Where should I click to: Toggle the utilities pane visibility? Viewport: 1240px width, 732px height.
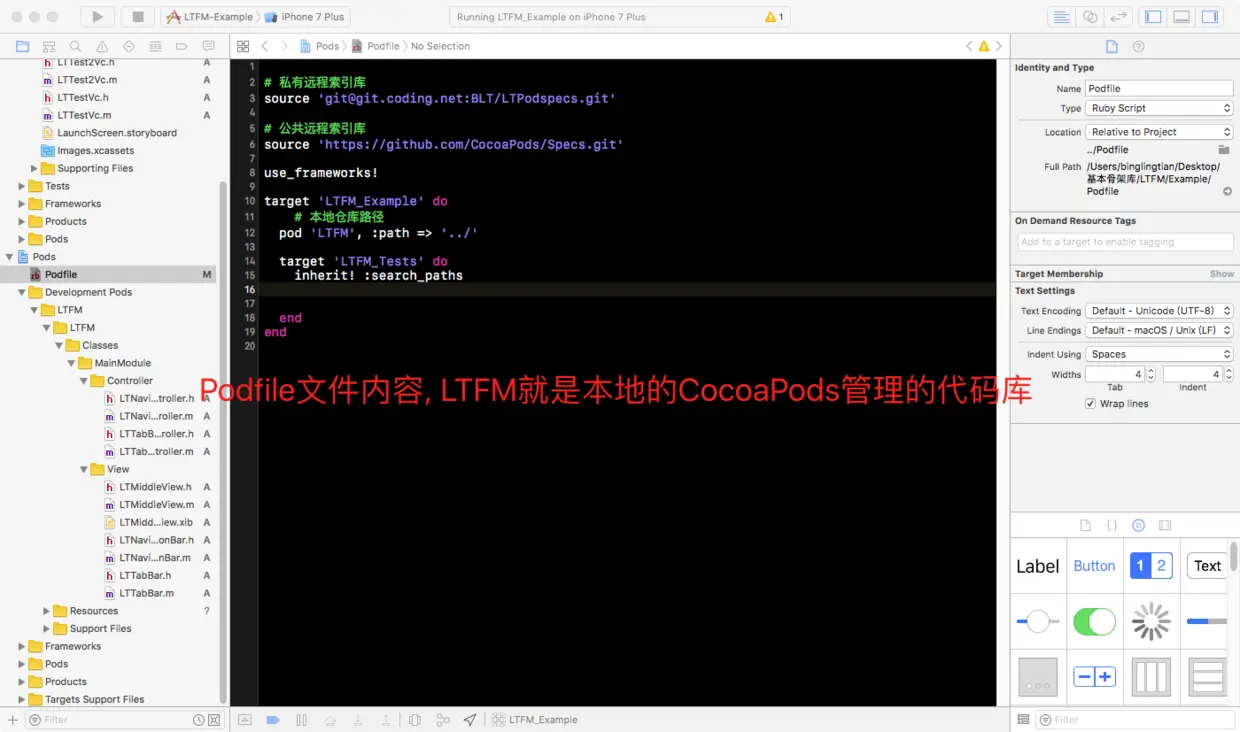coord(1209,17)
